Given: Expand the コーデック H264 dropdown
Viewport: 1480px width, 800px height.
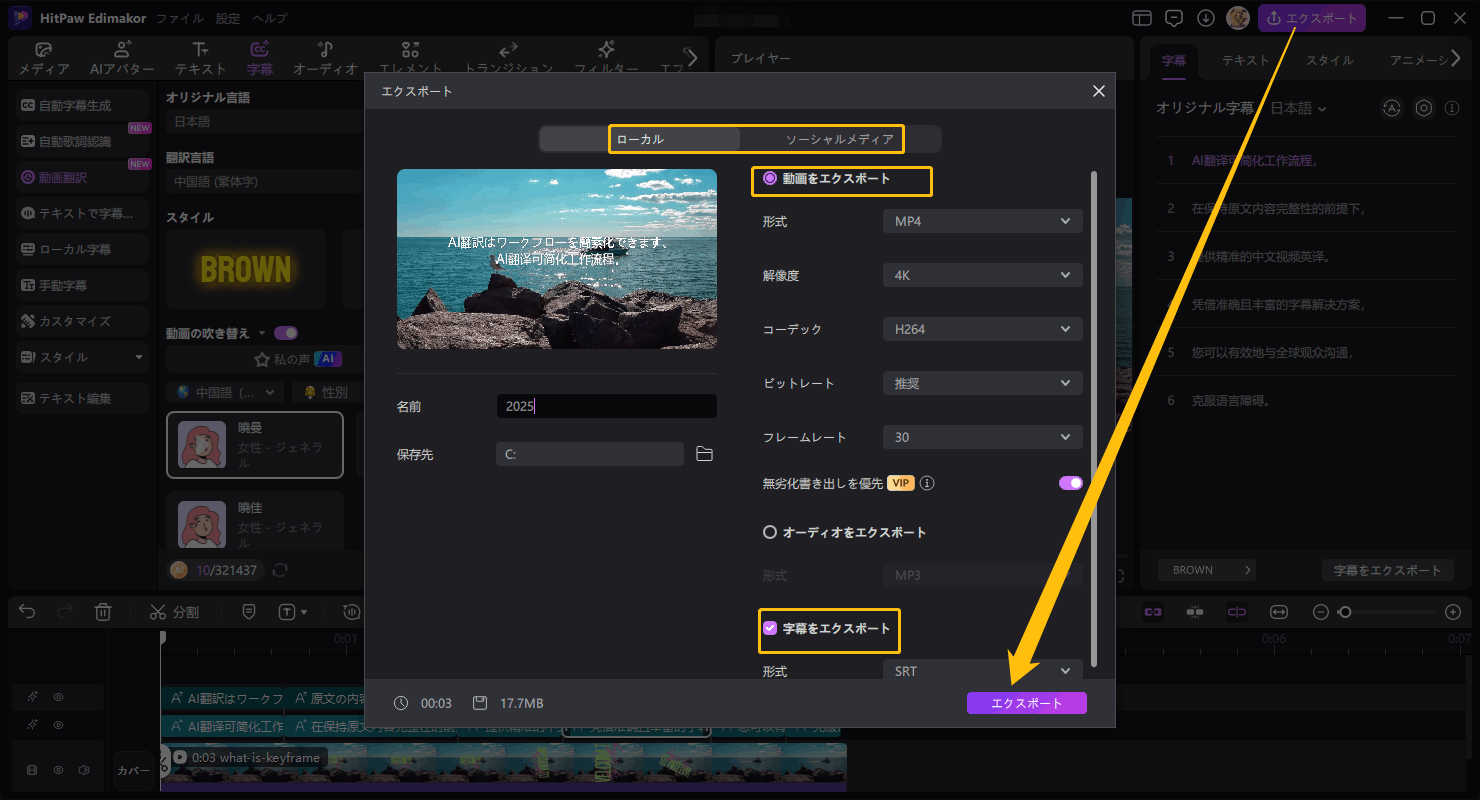Looking at the screenshot, I should coord(981,329).
